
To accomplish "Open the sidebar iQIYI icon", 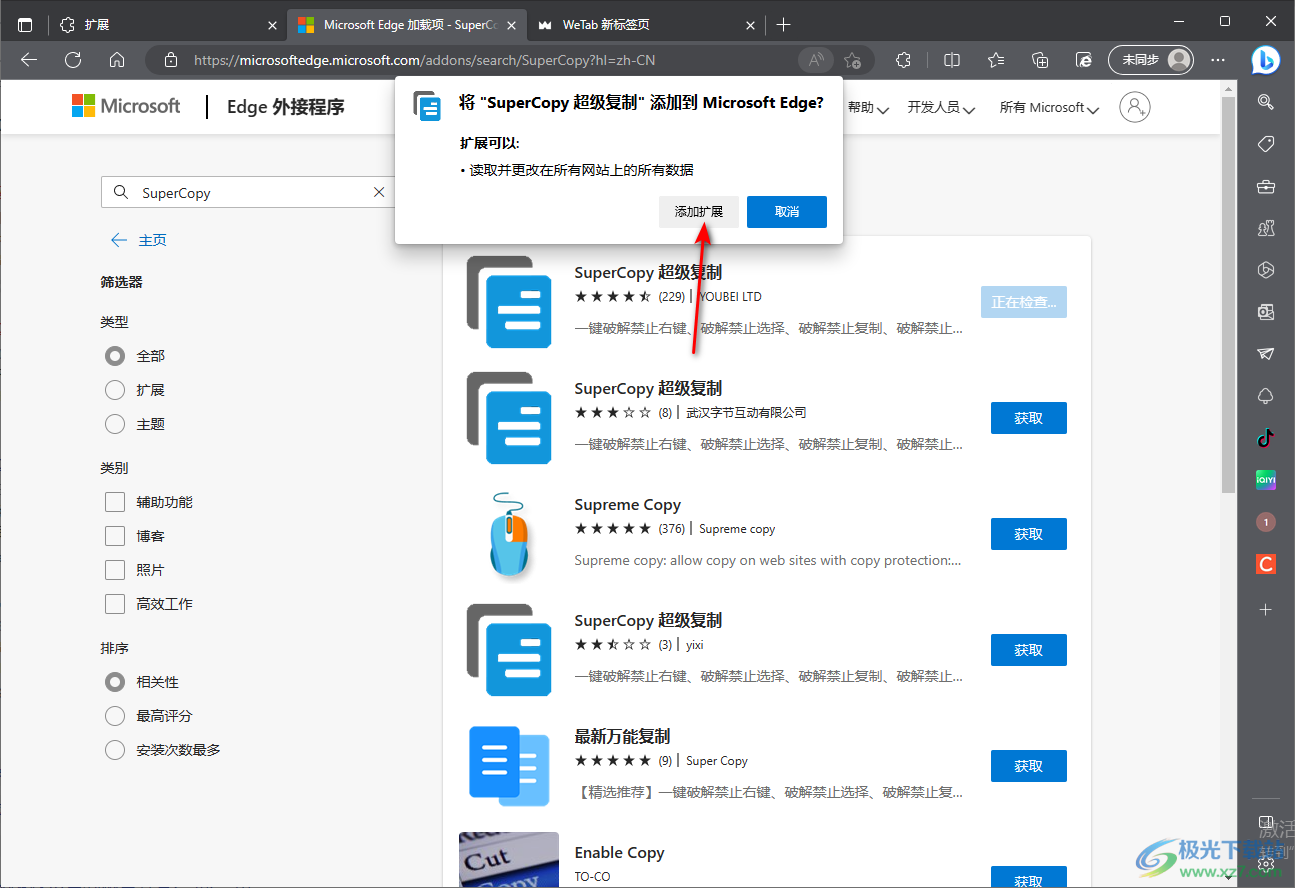I will (x=1266, y=480).
